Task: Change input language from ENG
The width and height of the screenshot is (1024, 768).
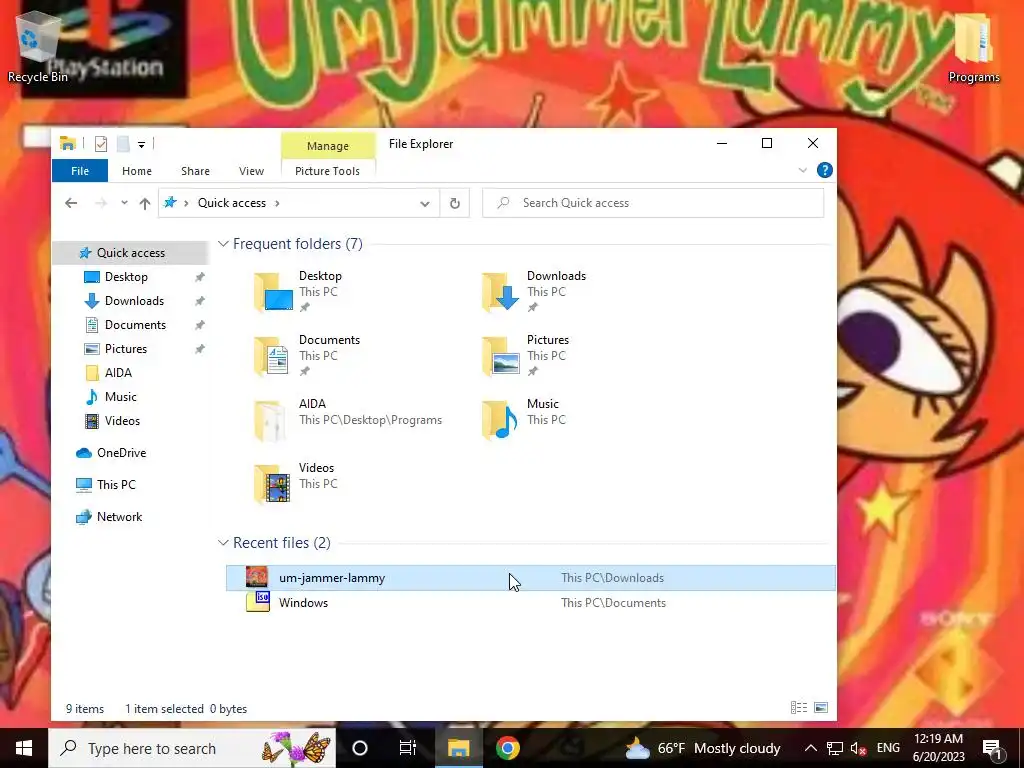Action: coord(888,748)
